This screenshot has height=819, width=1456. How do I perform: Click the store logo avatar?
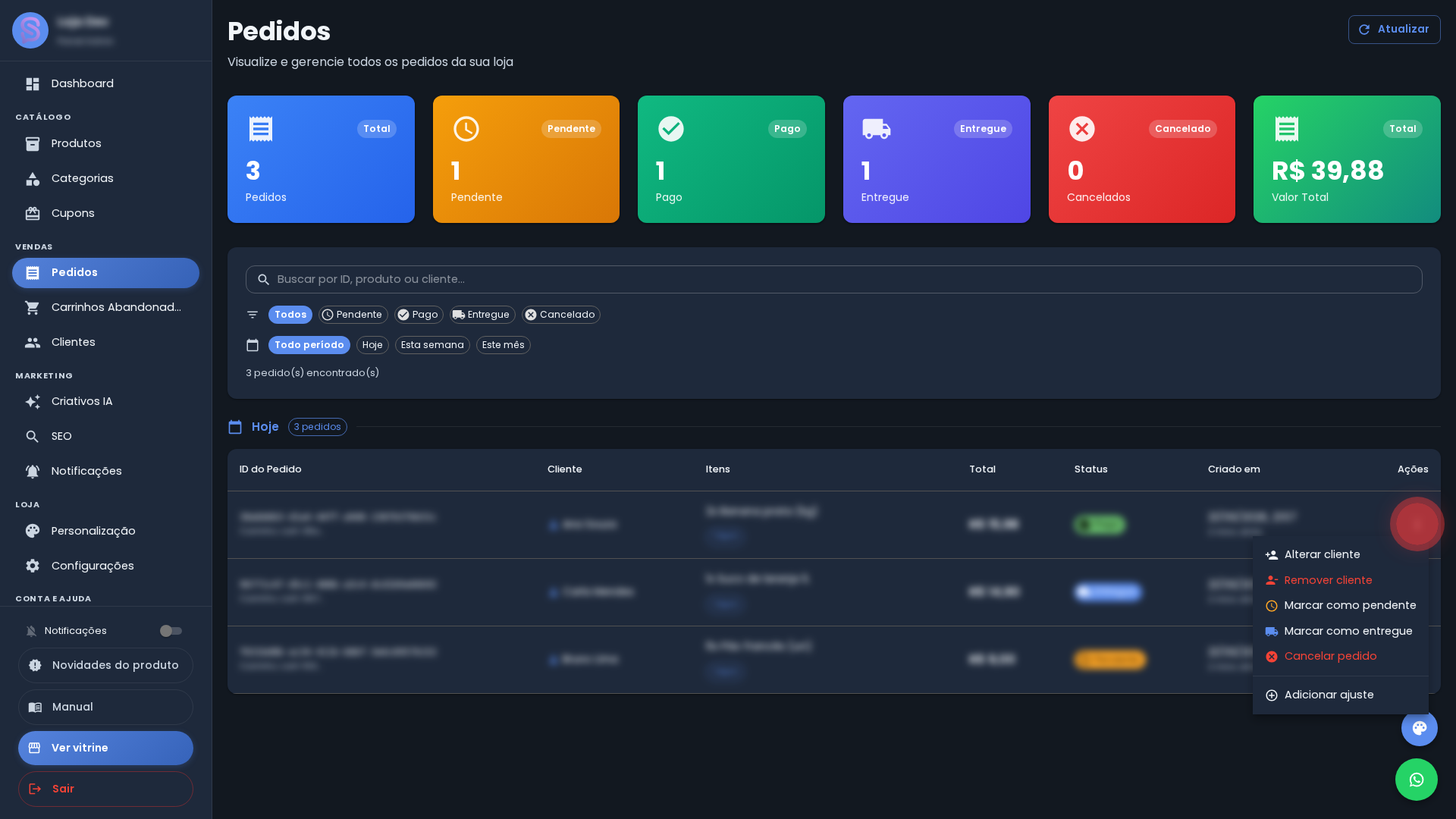click(30, 30)
